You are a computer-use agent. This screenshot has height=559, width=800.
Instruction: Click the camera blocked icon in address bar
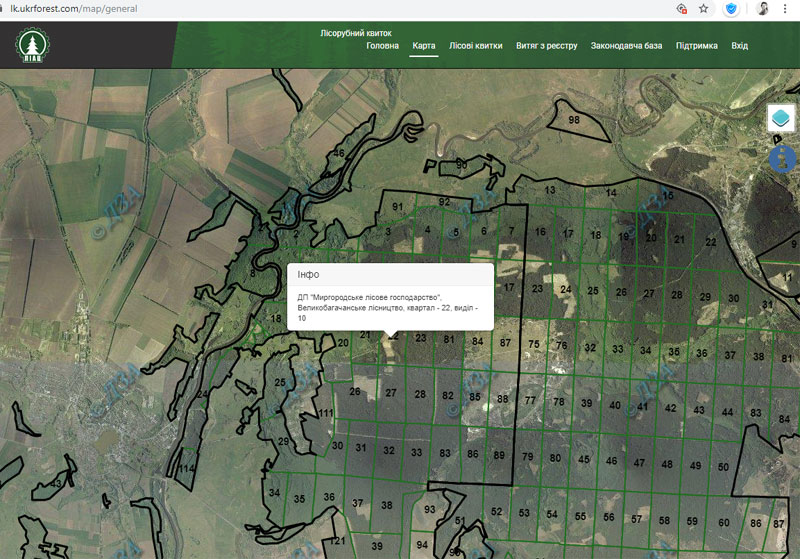[x=681, y=9]
